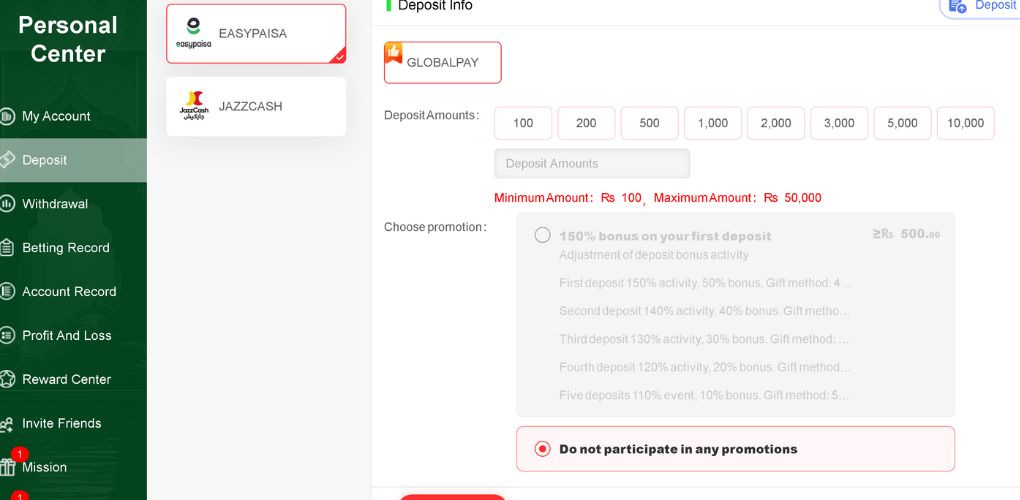The height and width of the screenshot is (500, 1020).
Task: Click the Reward Center star icon
Action: pyautogui.click(x=7, y=379)
